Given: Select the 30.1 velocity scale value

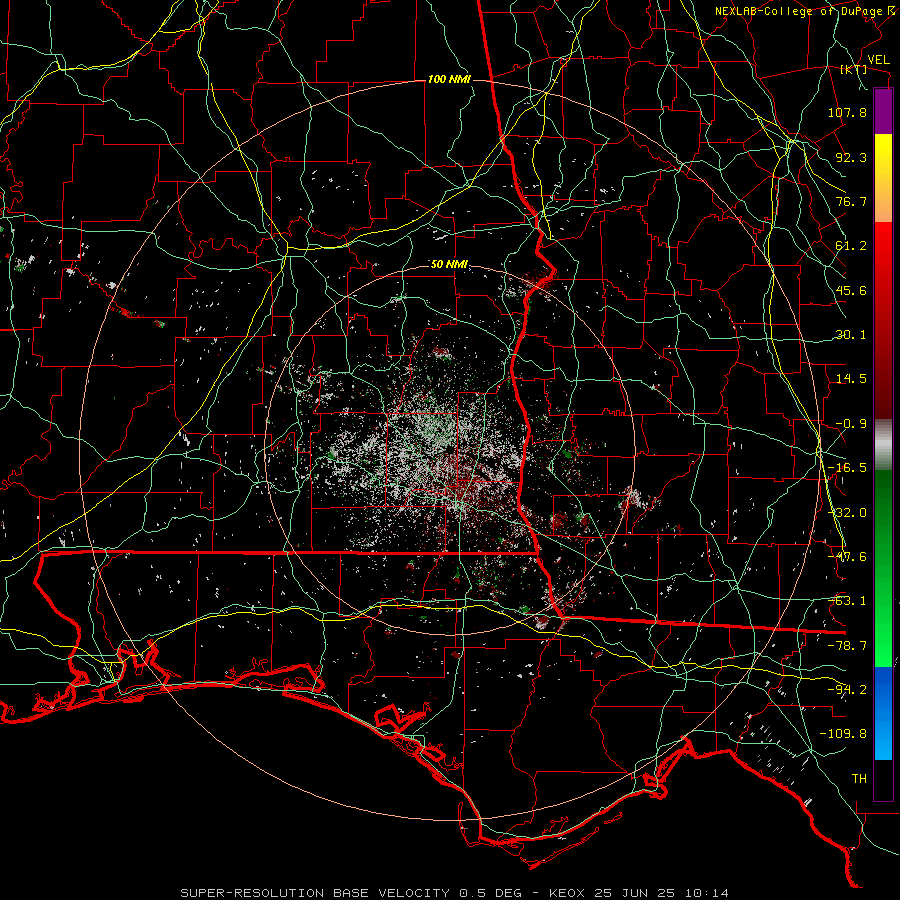Looking at the screenshot, I should click(851, 335).
